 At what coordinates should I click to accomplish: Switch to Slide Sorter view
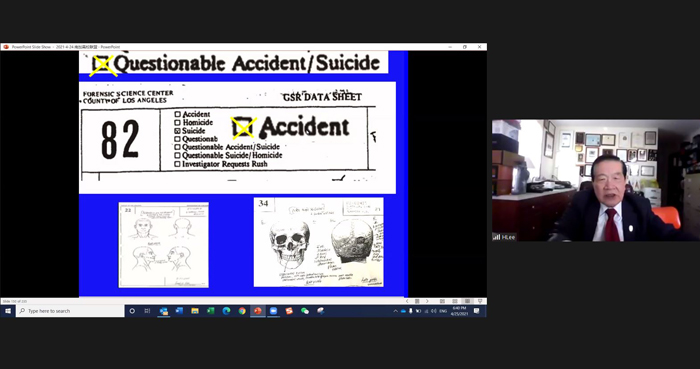(x=454, y=301)
